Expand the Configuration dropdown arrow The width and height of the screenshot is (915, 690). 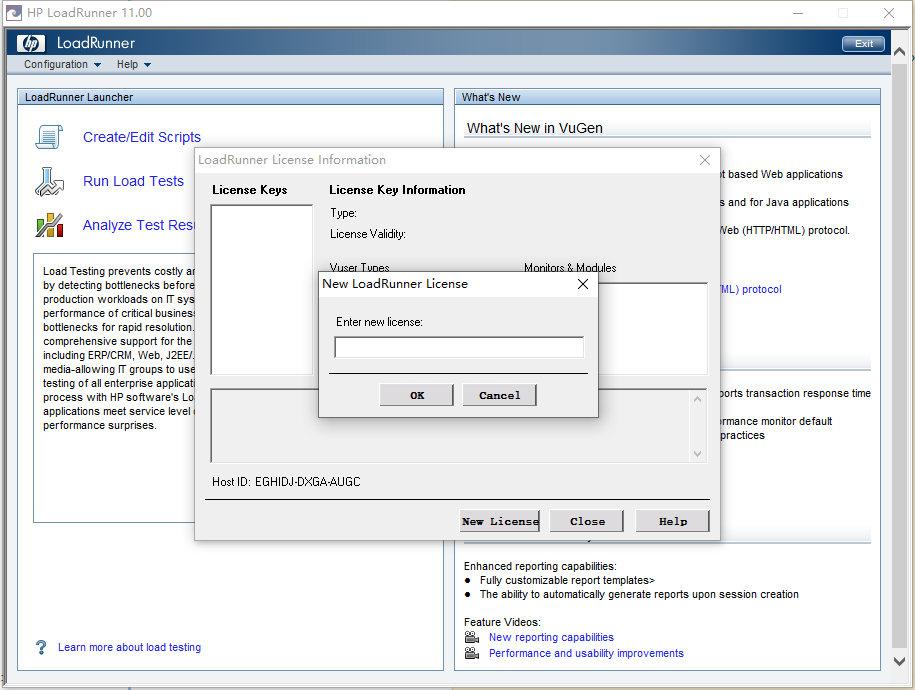97,65
